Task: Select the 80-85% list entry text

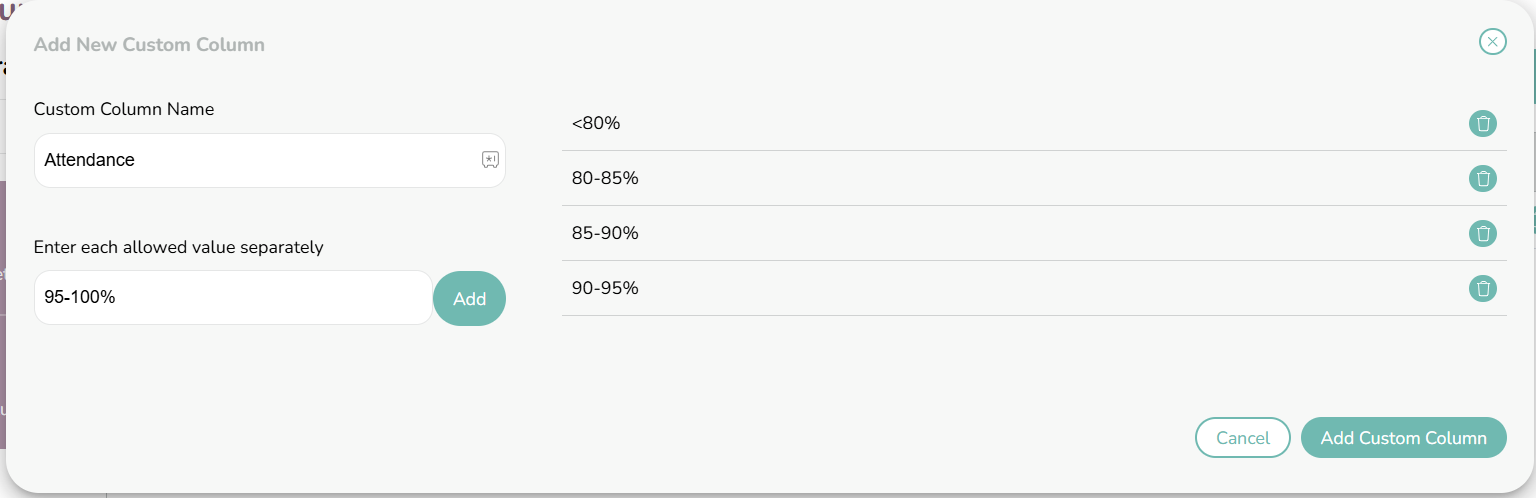Action: (x=605, y=178)
